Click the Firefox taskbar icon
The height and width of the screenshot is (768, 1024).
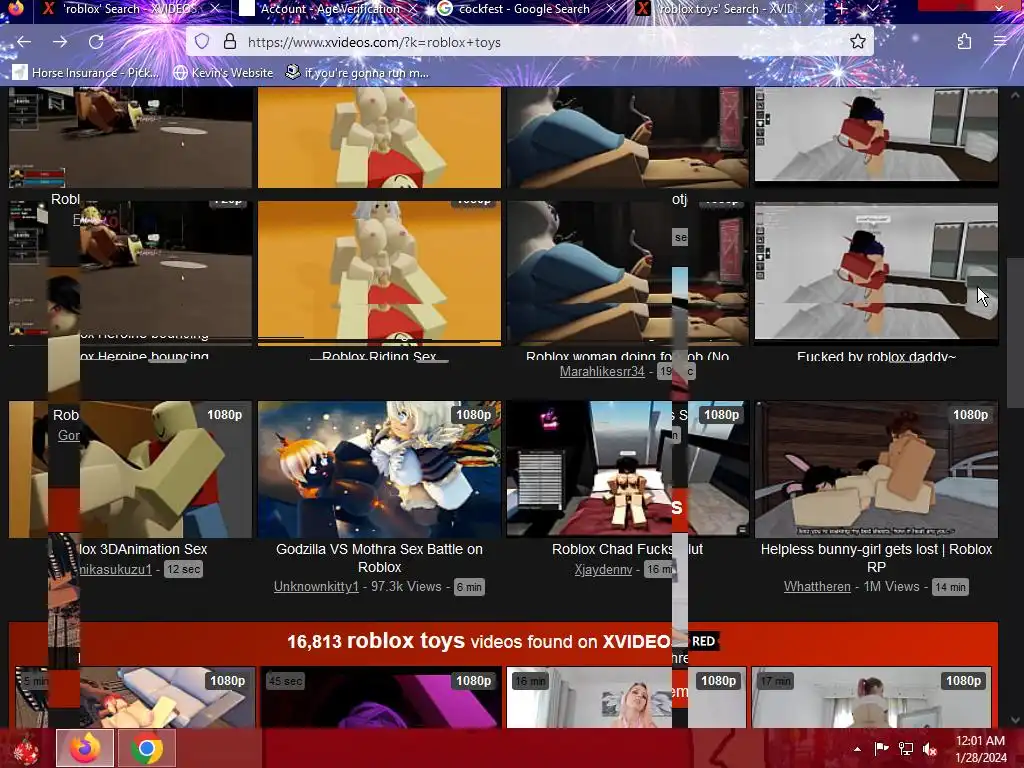coord(85,748)
